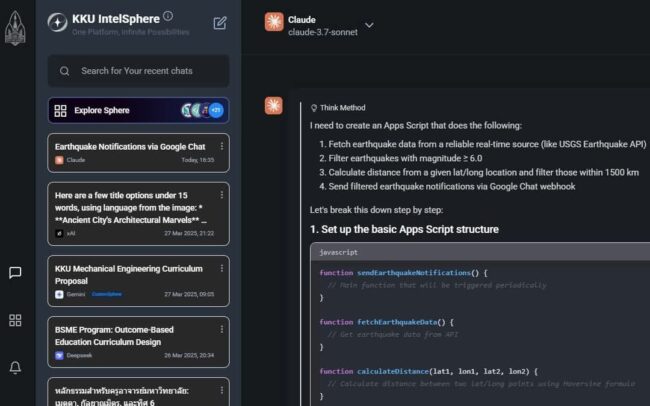The width and height of the screenshot is (650, 406).
Task: Open the chat bubble icon in left rail
Action: click(15, 272)
